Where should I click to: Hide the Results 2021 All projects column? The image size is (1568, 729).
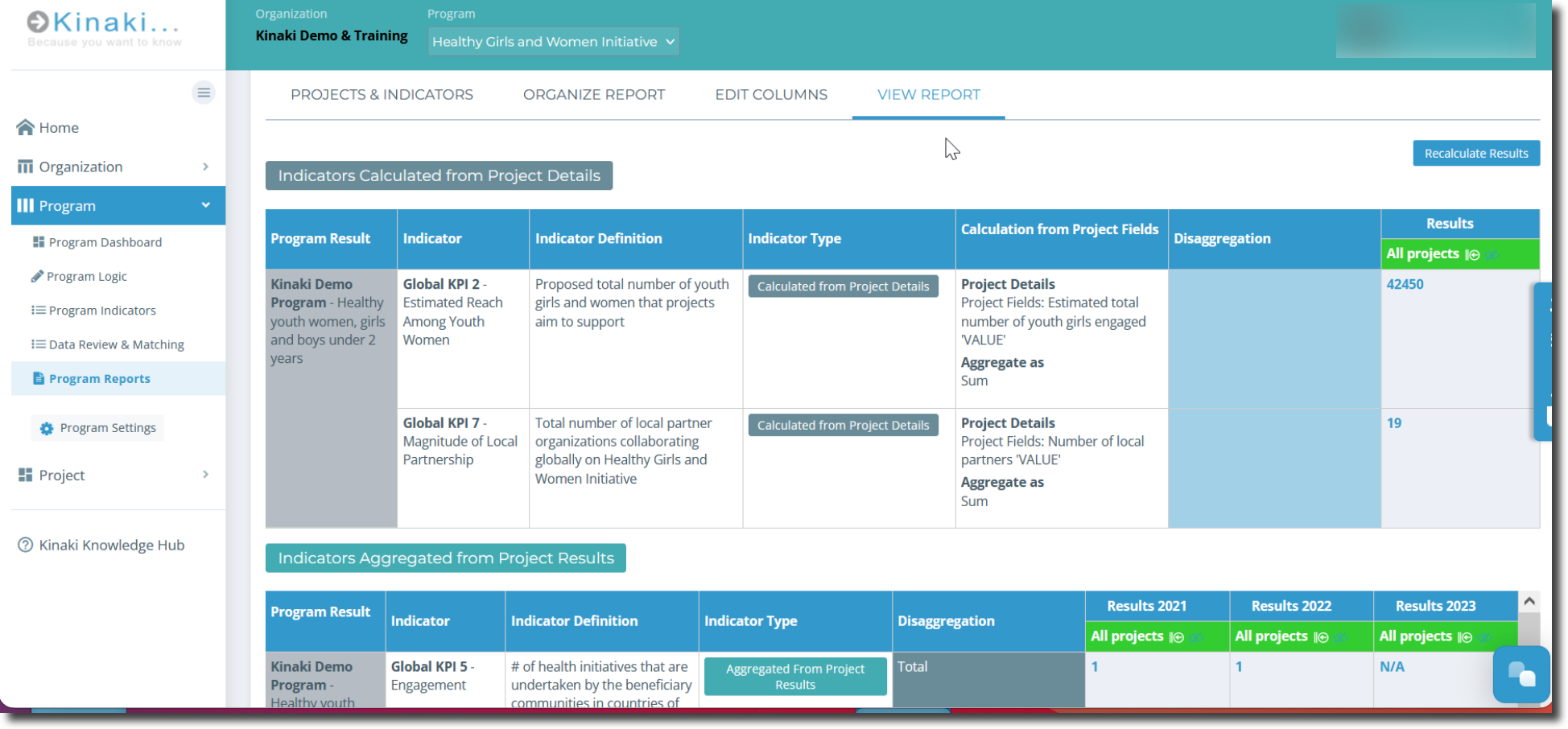(x=1195, y=636)
